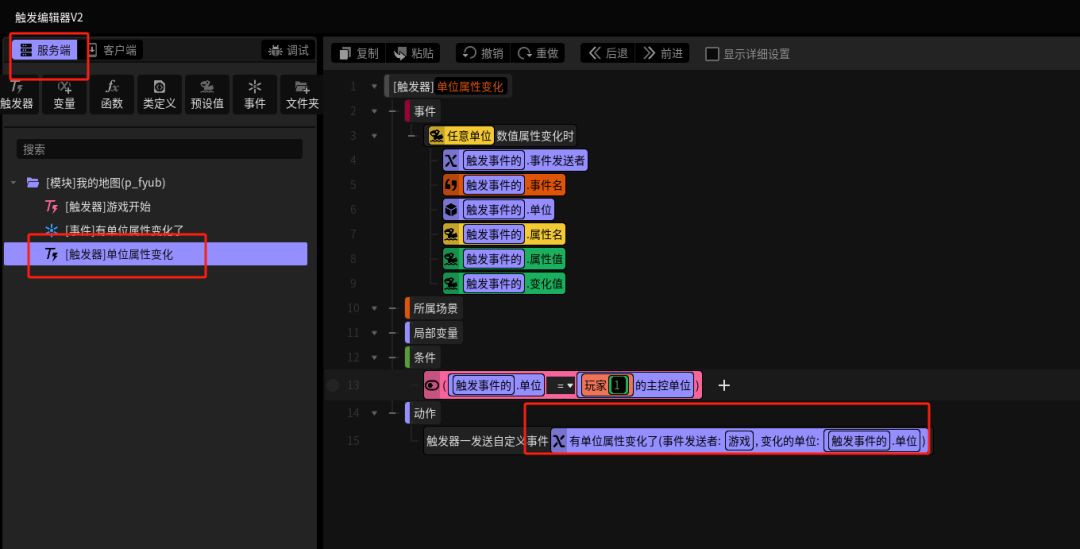Screen dimensions: 1080x549
Task: Switch to the 服务端 tab
Action: pyautogui.click(x=45, y=50)
